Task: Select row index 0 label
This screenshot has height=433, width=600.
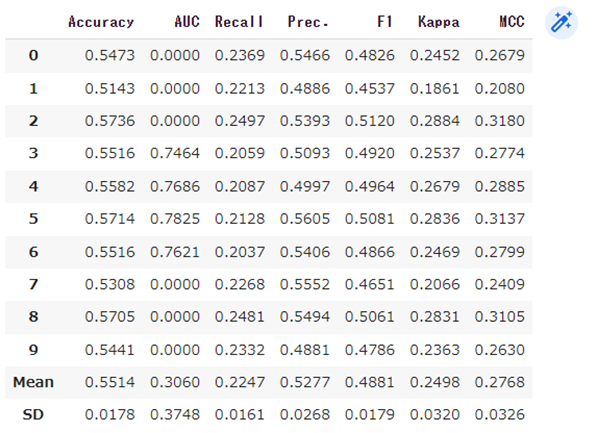Action: pos(33,54)
